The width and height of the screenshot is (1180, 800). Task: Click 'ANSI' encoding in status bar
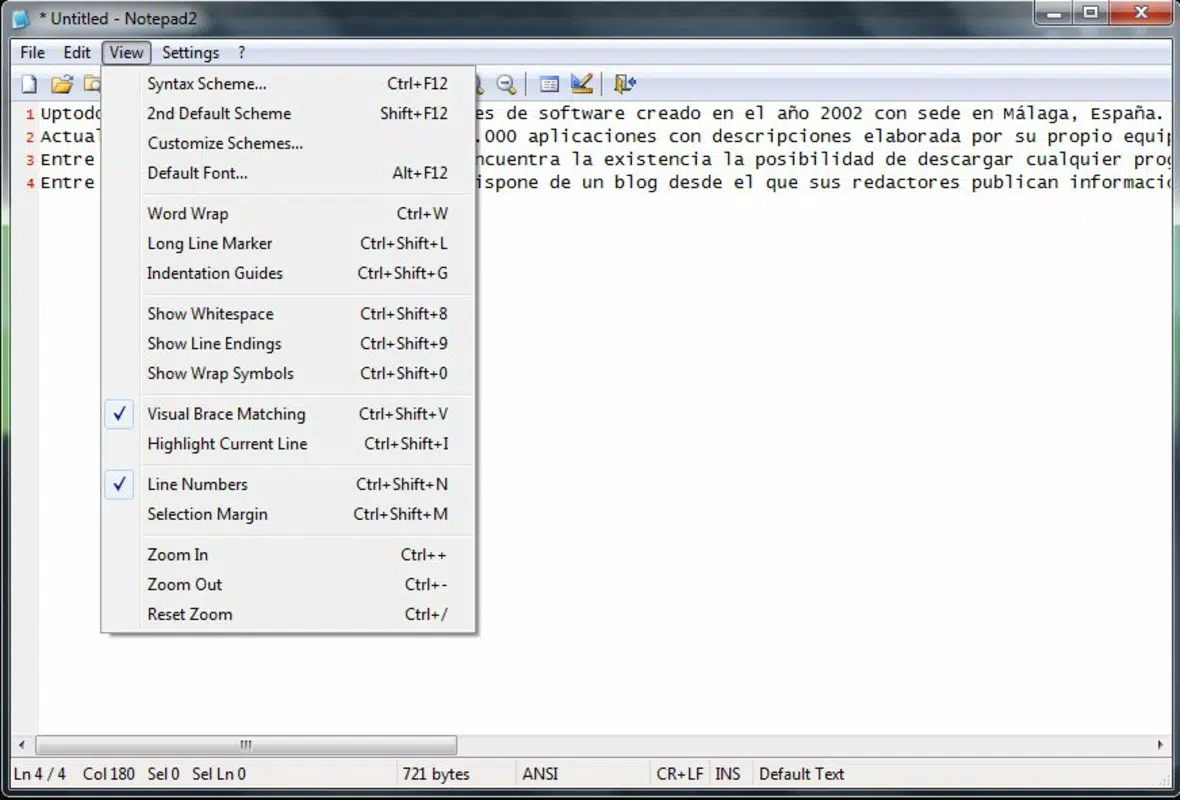pyautogui.click(x=540, y=774)
